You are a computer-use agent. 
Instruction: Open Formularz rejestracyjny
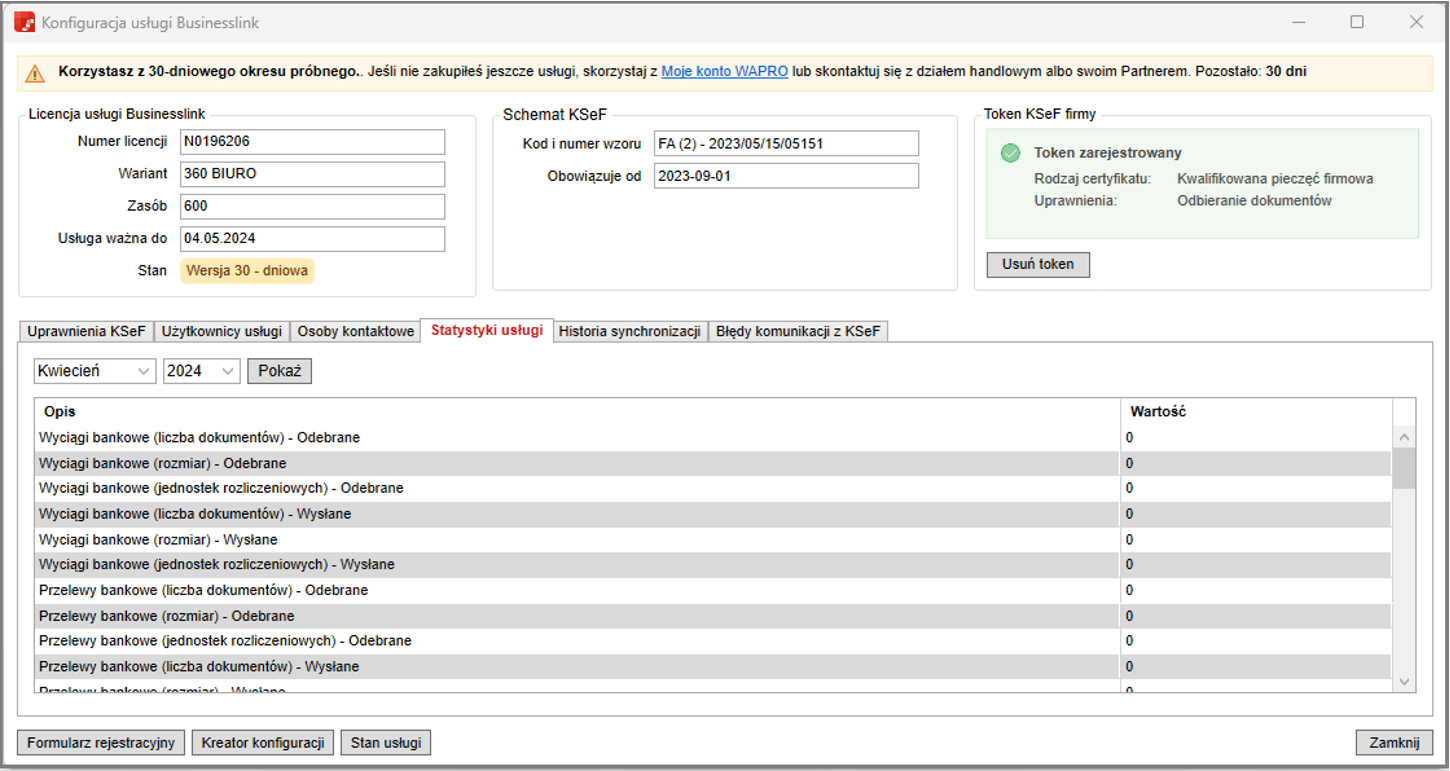pyautogui.click(x=101, y=743)
